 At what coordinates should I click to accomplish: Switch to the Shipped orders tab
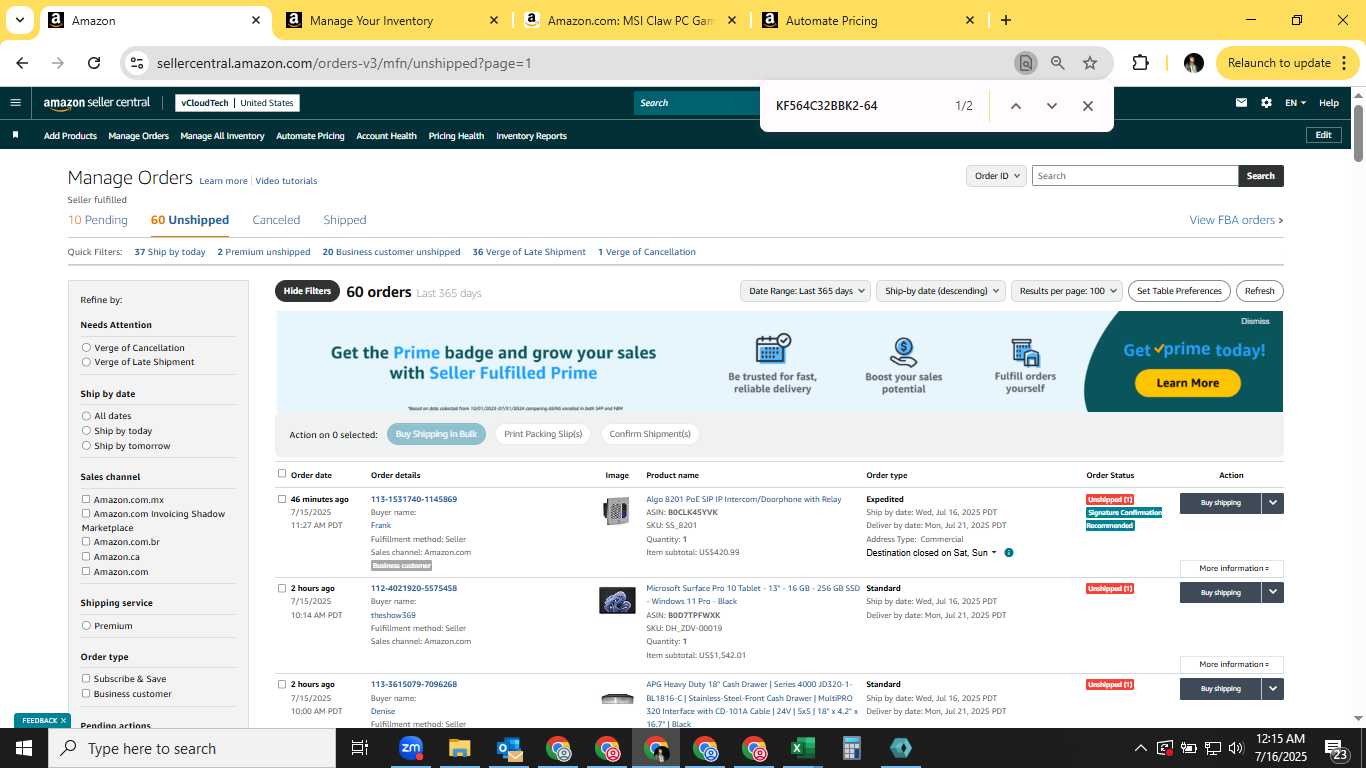click(345, 220)
